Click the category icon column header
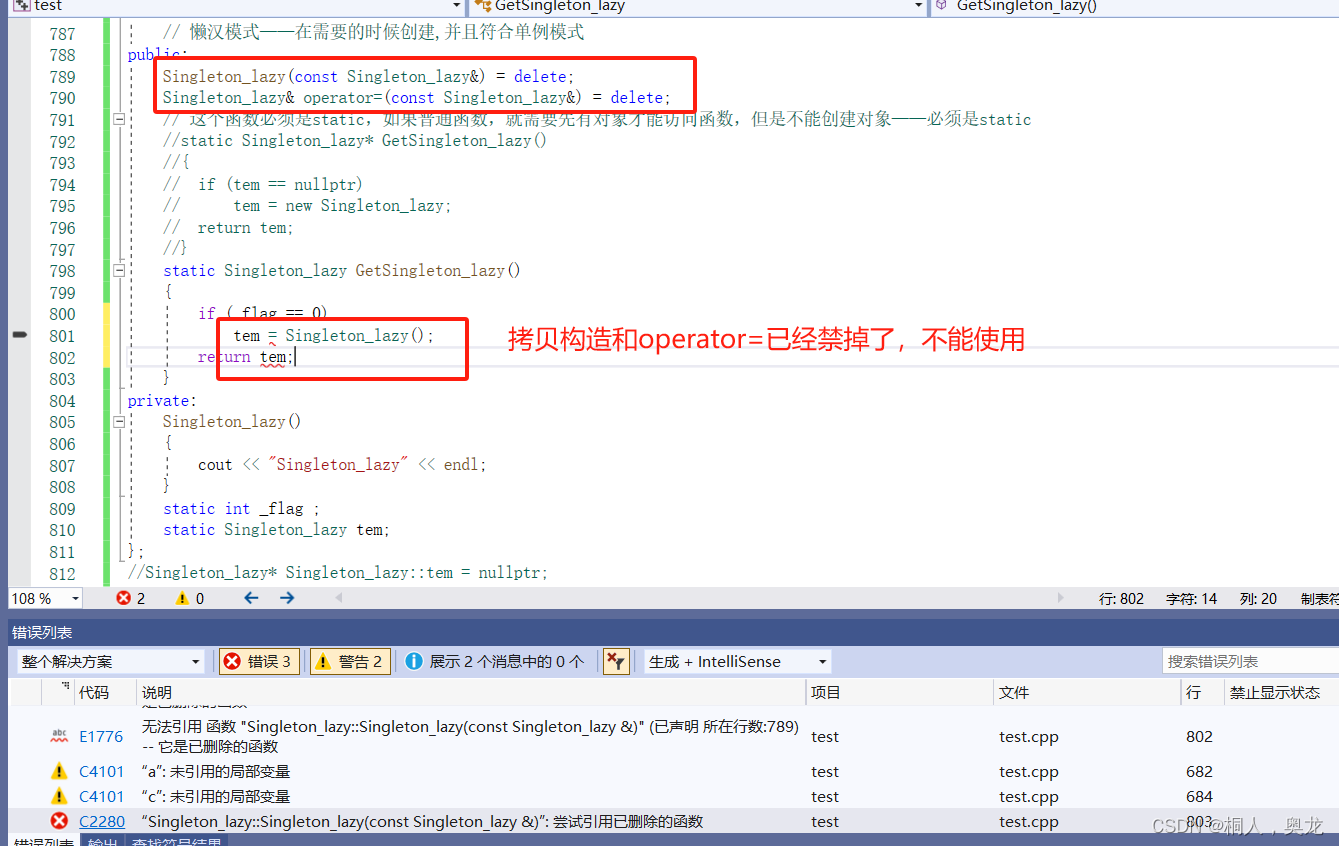 pos(60,692)
